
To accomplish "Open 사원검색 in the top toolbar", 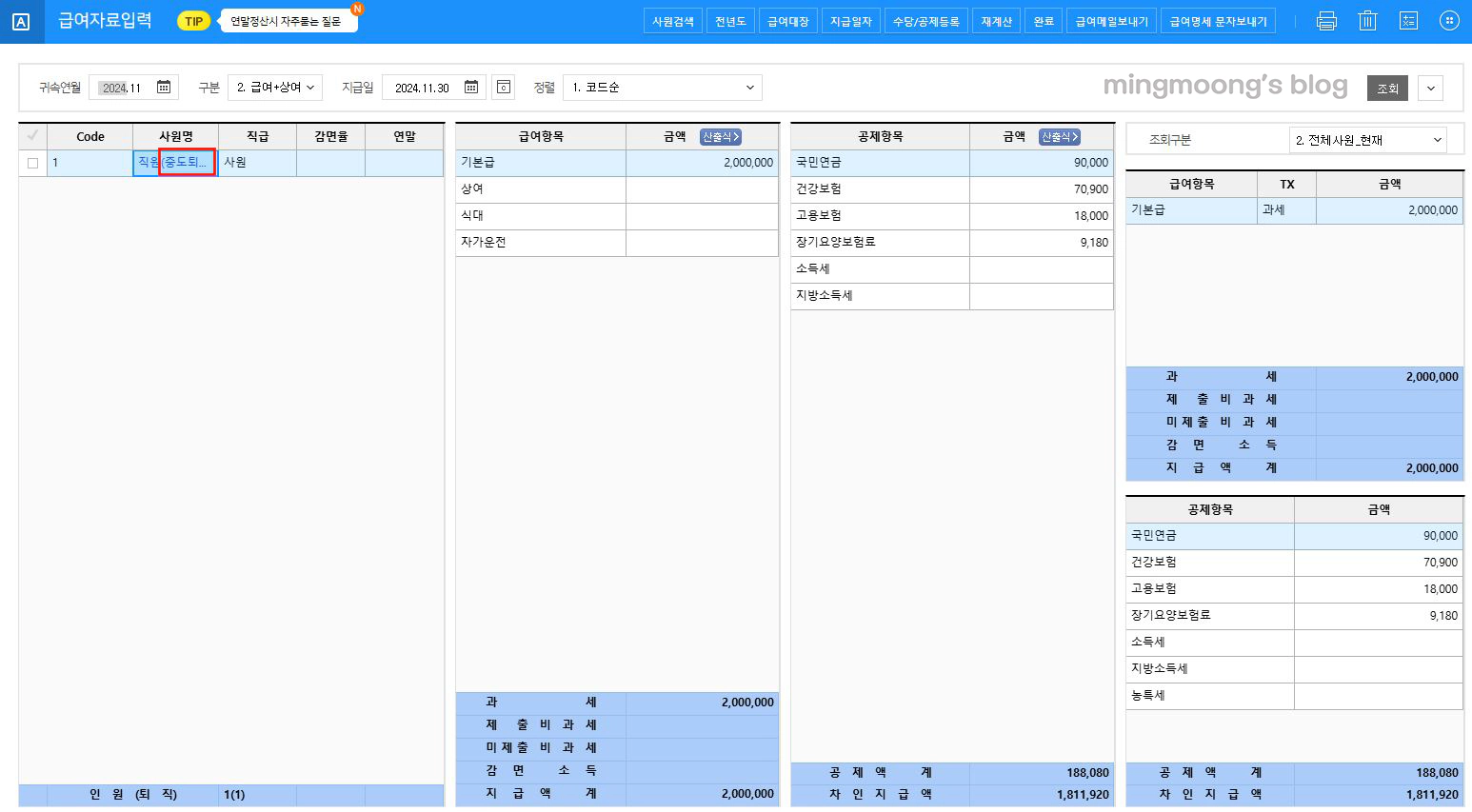I will pyautogui.click(x=673, y=21).
